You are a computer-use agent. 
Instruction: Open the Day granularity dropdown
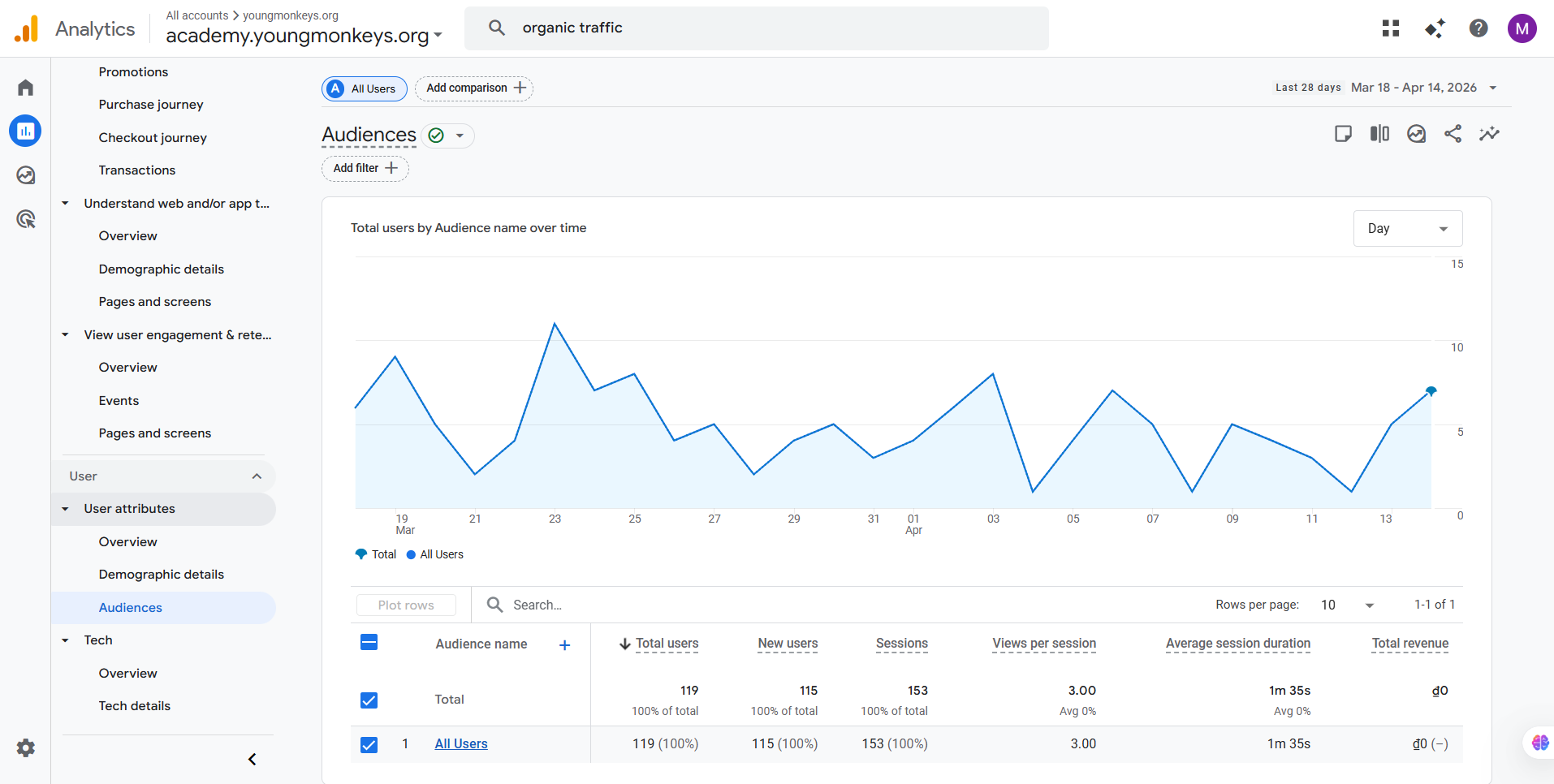tap(1407, 229)
